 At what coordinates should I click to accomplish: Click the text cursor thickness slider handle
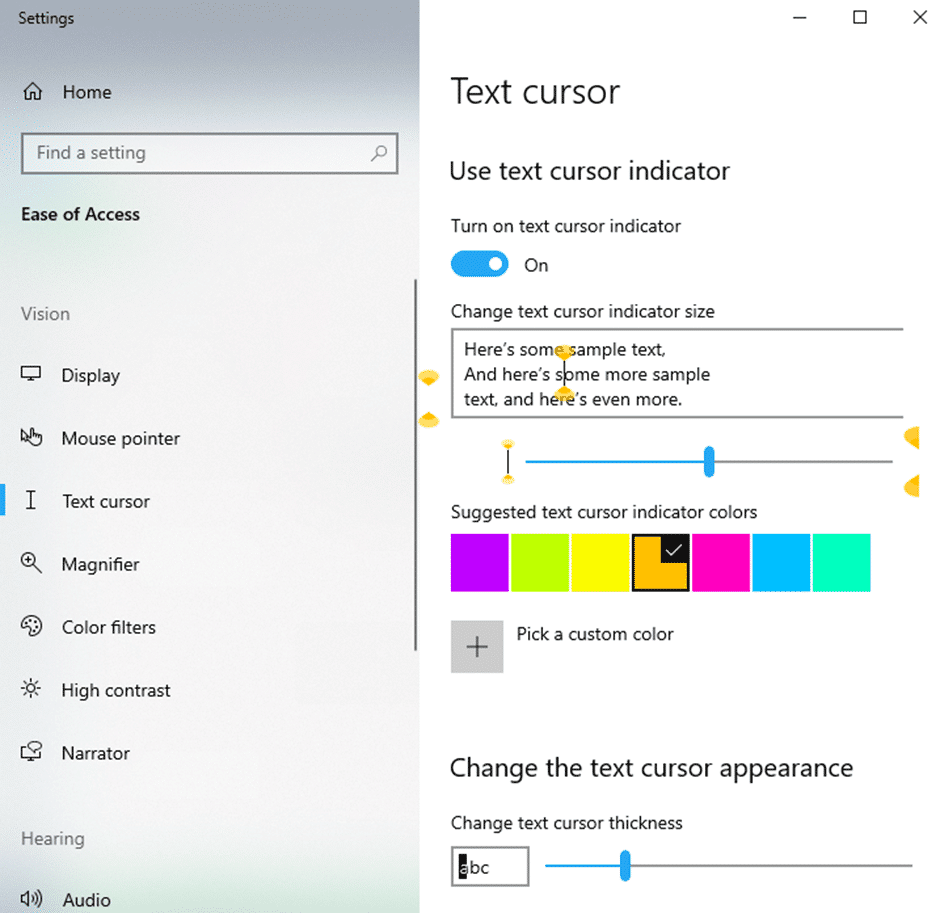[x=625, y=866]
